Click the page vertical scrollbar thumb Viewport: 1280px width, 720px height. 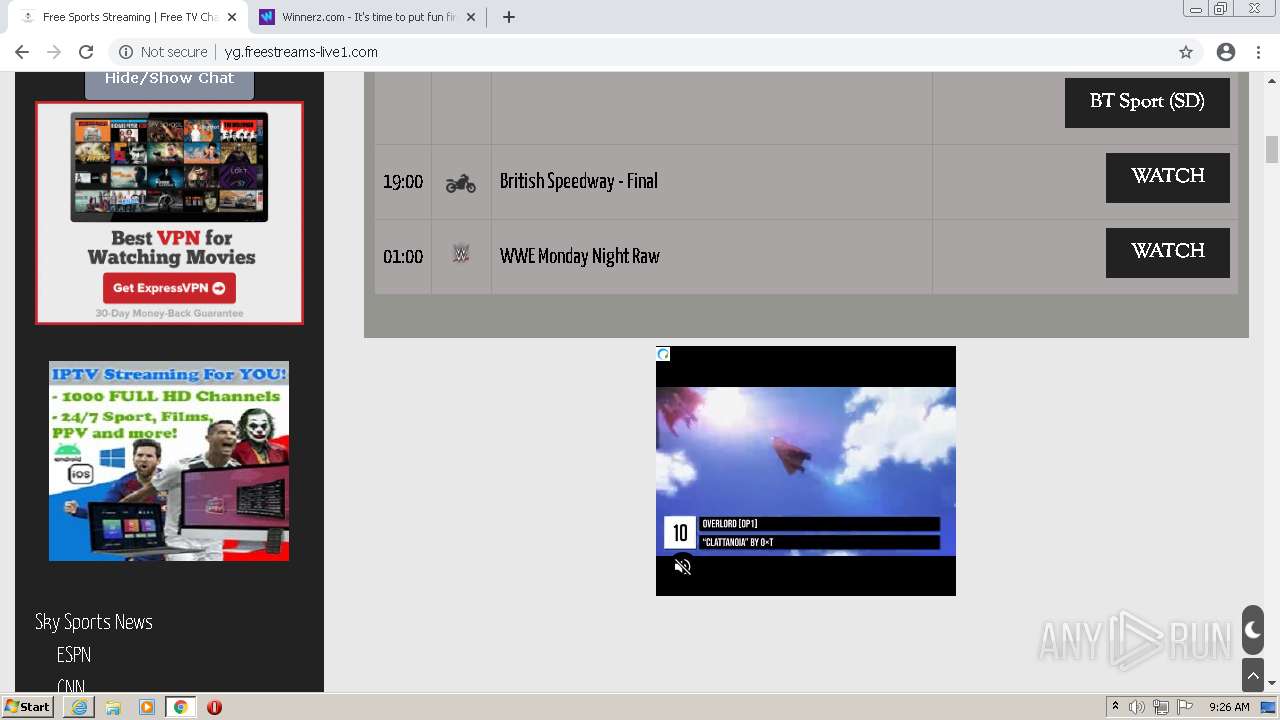click(x=1272, y=149)
